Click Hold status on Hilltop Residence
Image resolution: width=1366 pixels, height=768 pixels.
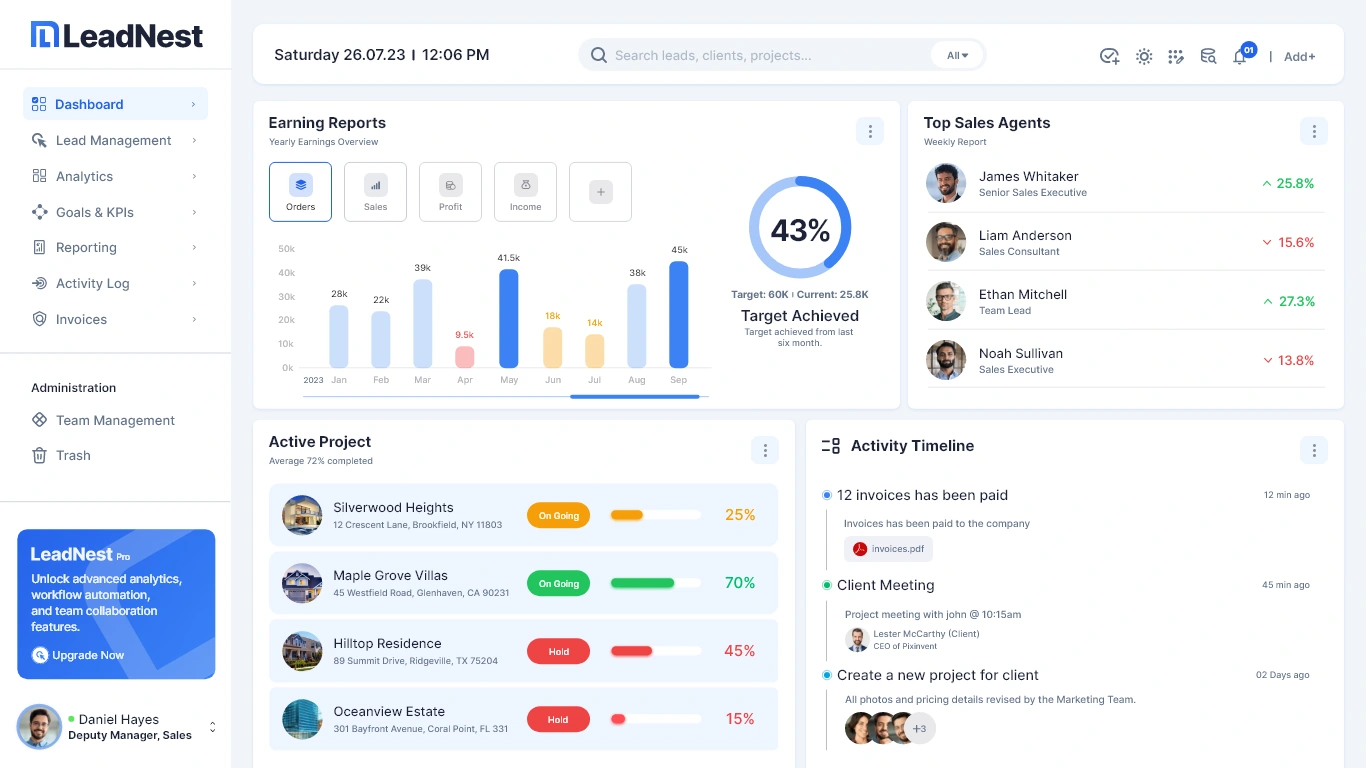point(558,651)
